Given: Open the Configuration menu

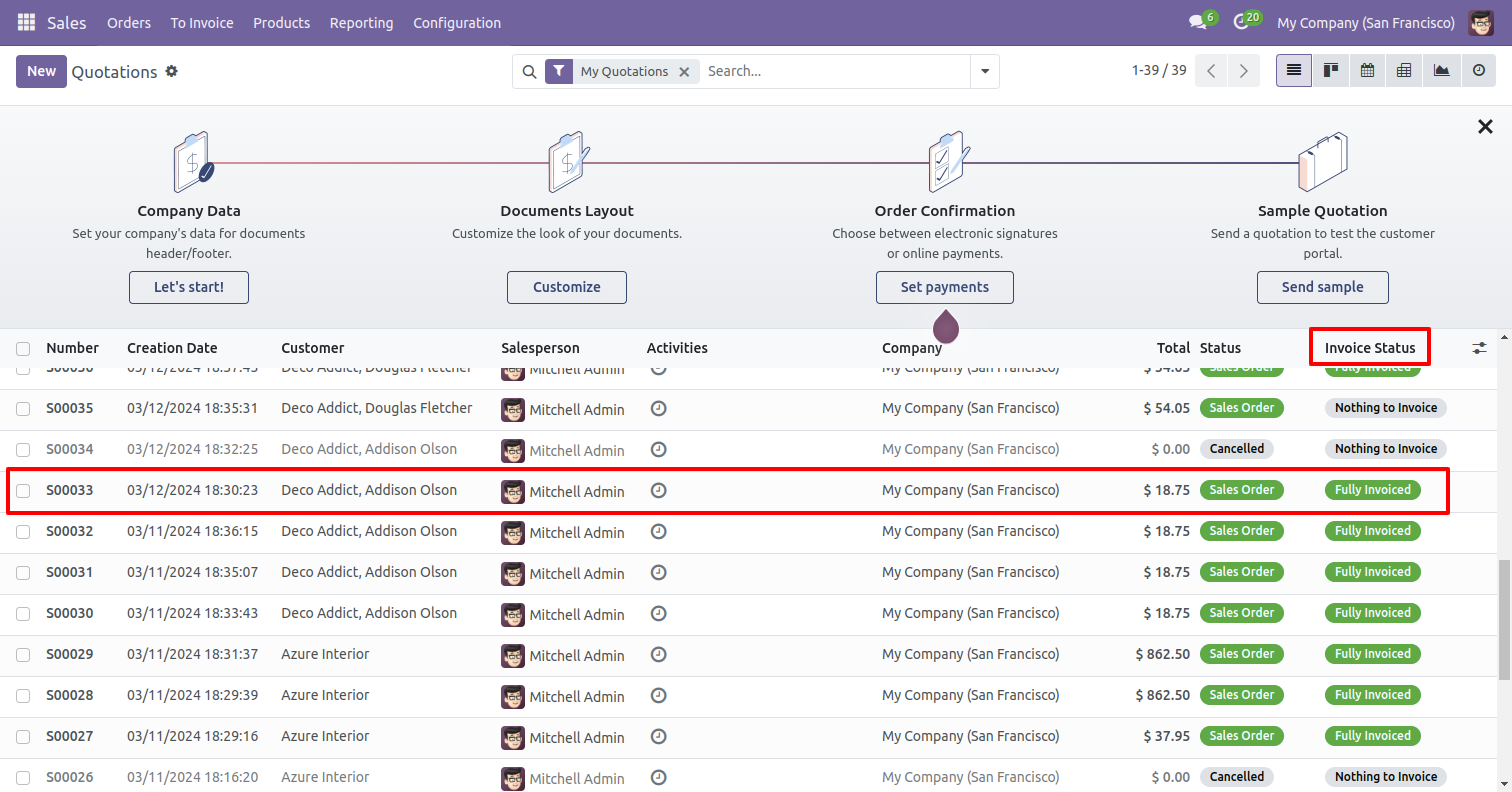Looking at the screenshot, I should click(457, 22).
